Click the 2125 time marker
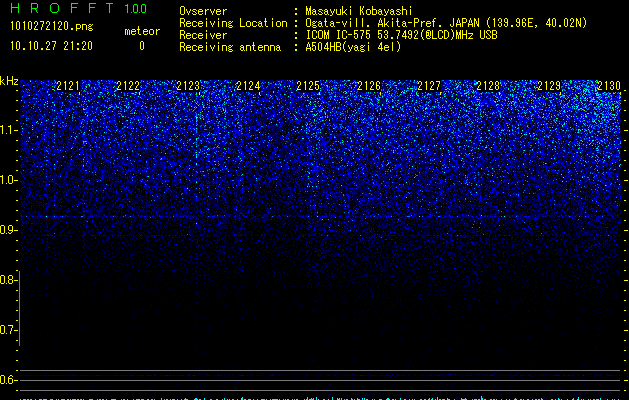Screen dimensions: 629x400 [x=308, y=86]
